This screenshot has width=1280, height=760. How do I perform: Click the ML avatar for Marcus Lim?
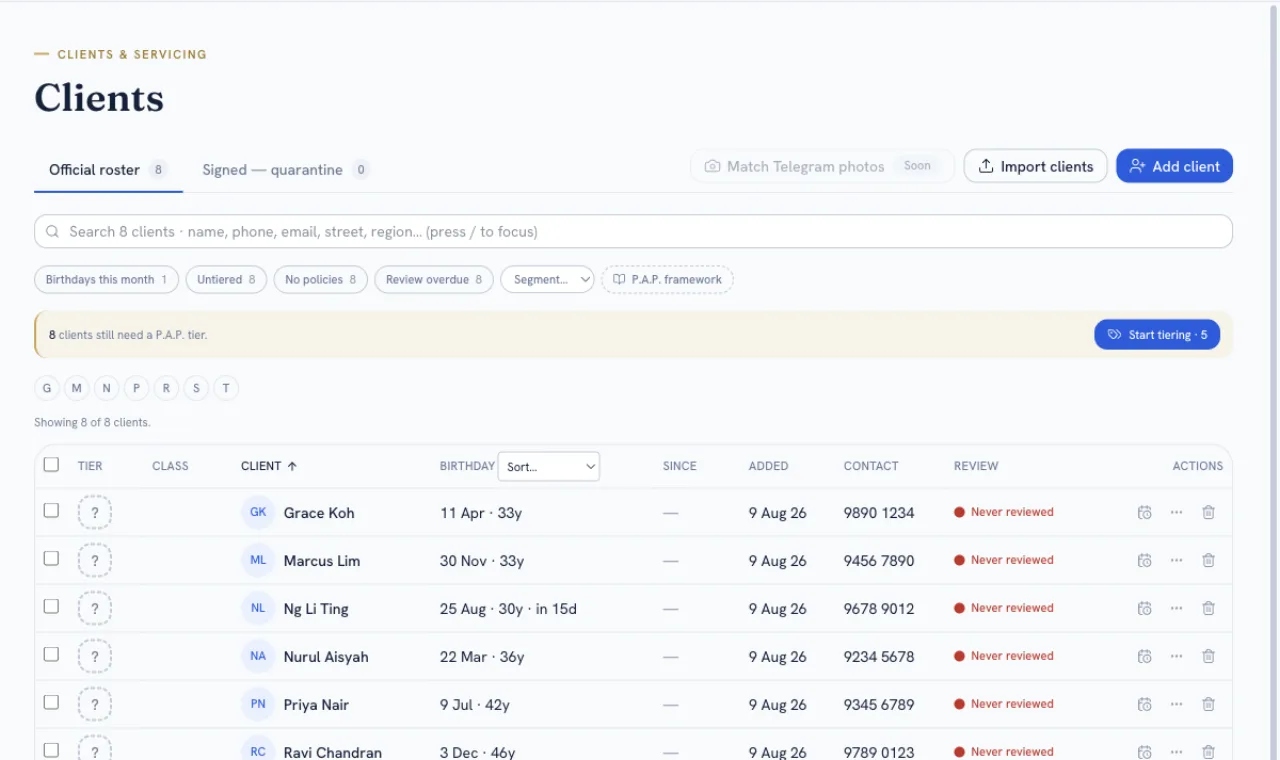click(258, 560)
